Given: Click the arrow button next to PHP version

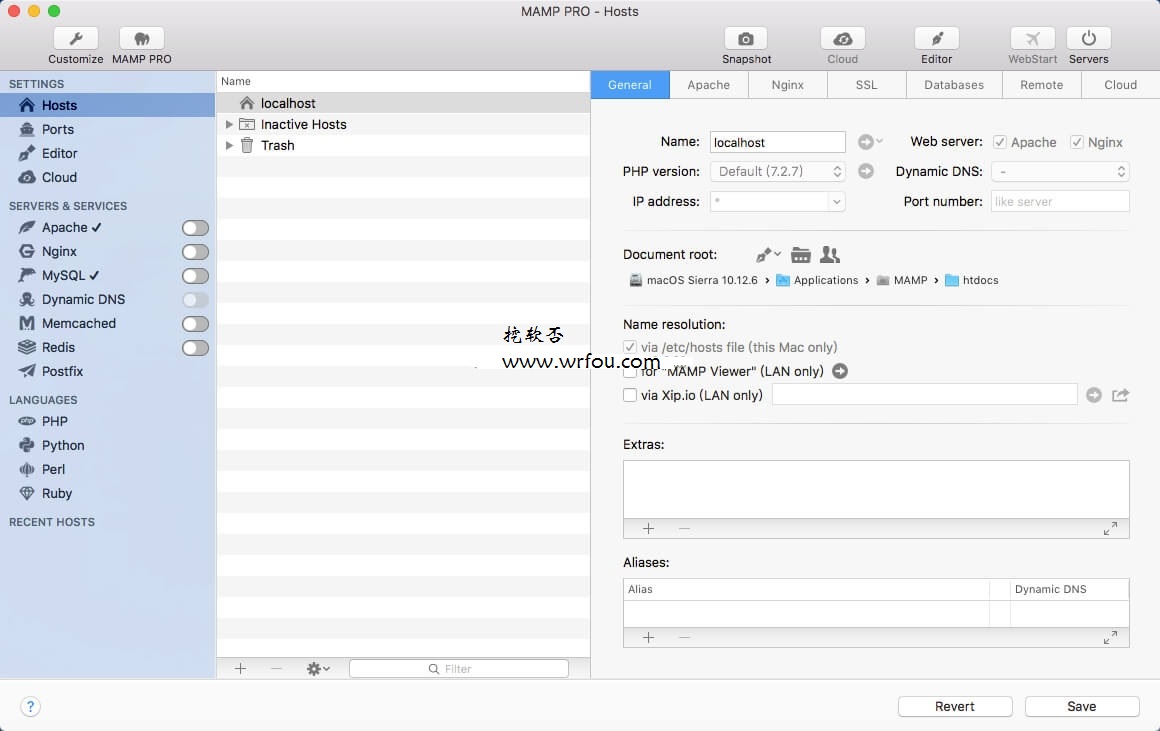Looking at the screenshot, I should [866, 172].
